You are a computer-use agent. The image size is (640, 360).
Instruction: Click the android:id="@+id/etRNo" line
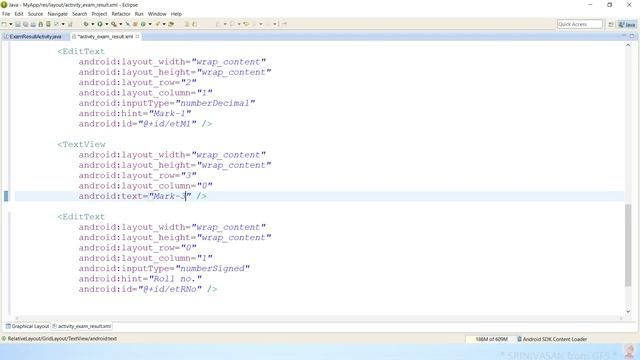tap(148, 289)
